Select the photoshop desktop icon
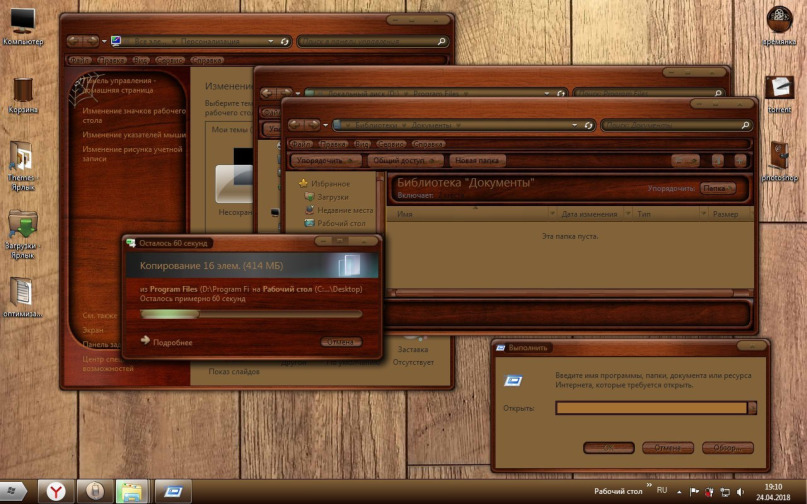Image resolution: width=807 pixels, height=504 pixels. [x=779, y=161]
